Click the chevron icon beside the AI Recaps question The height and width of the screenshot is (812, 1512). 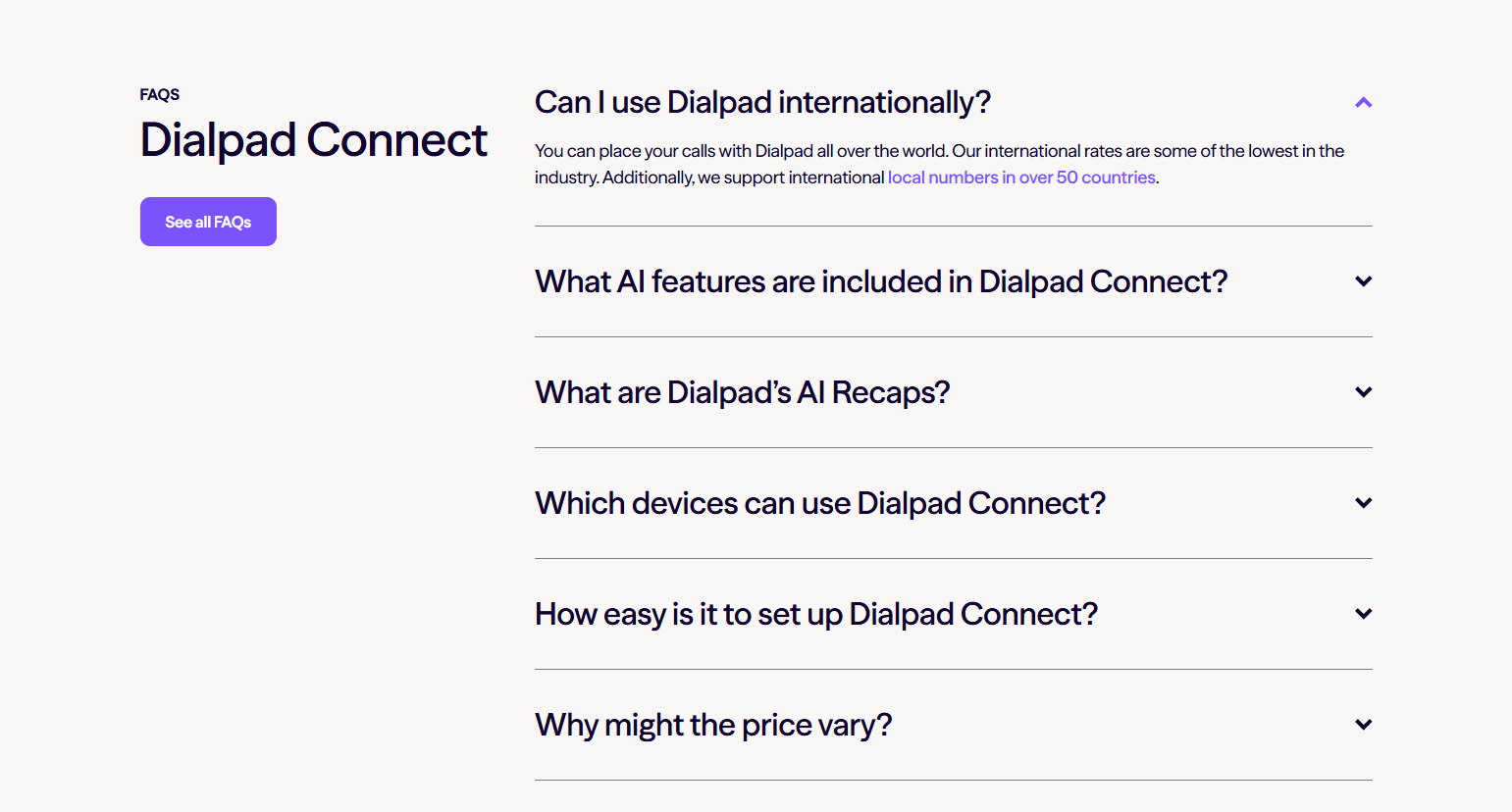pyautogui.click(x=1363, y=391)
